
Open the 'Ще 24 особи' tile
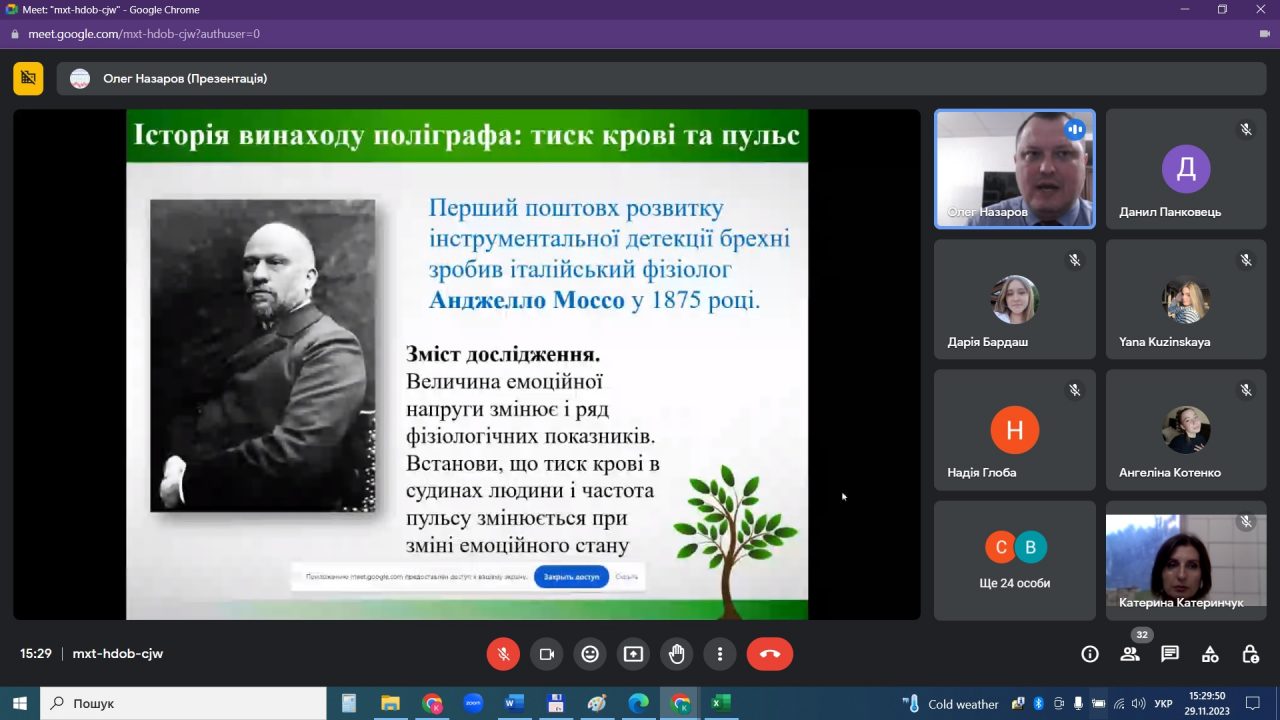click(x=1015, y=561)
